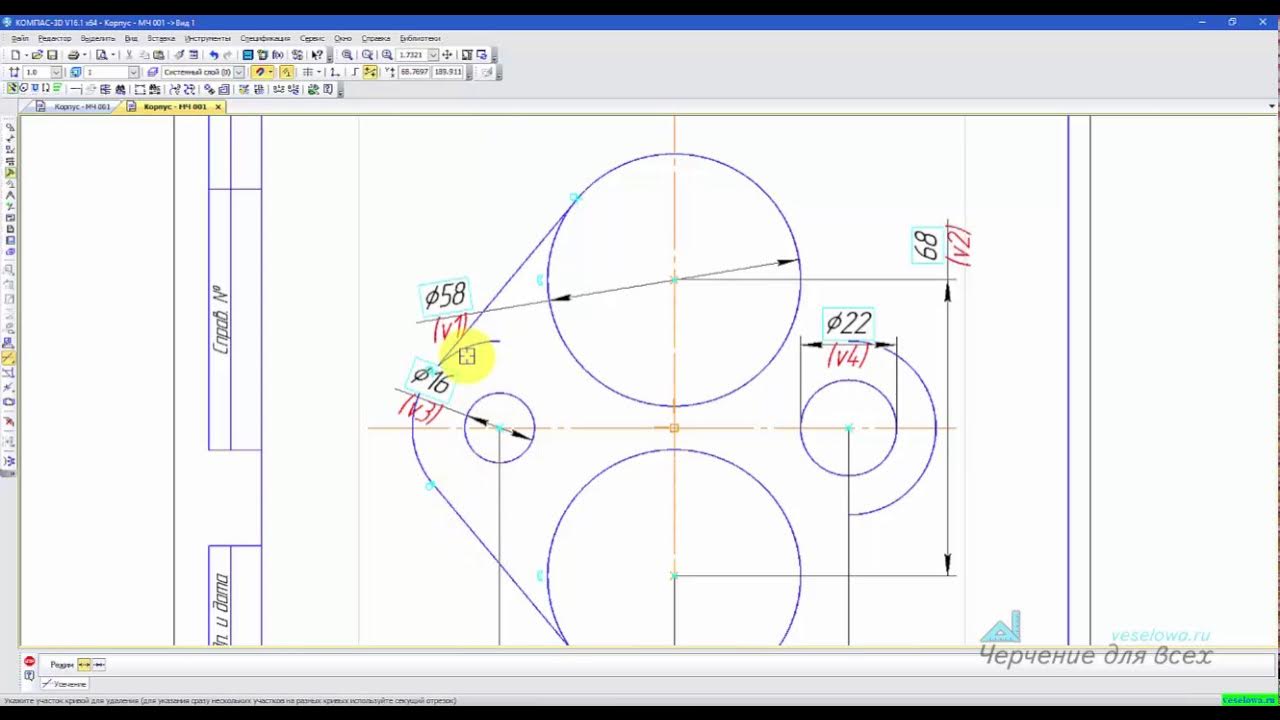The image size is (1280, 720).
Task: Click the view state icon beside view number
Action: pos(75,72)
